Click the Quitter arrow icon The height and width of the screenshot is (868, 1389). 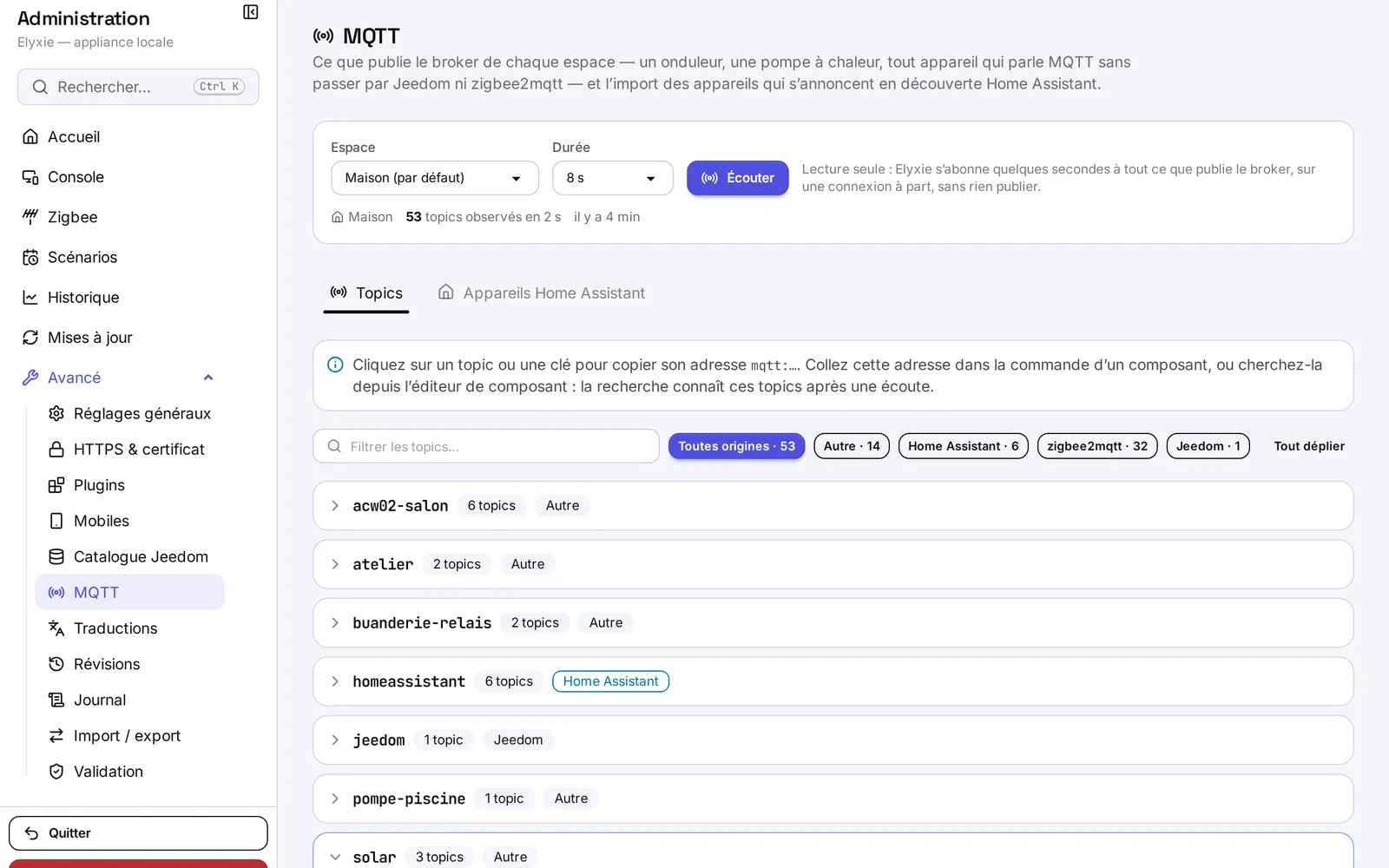point(31,833)
